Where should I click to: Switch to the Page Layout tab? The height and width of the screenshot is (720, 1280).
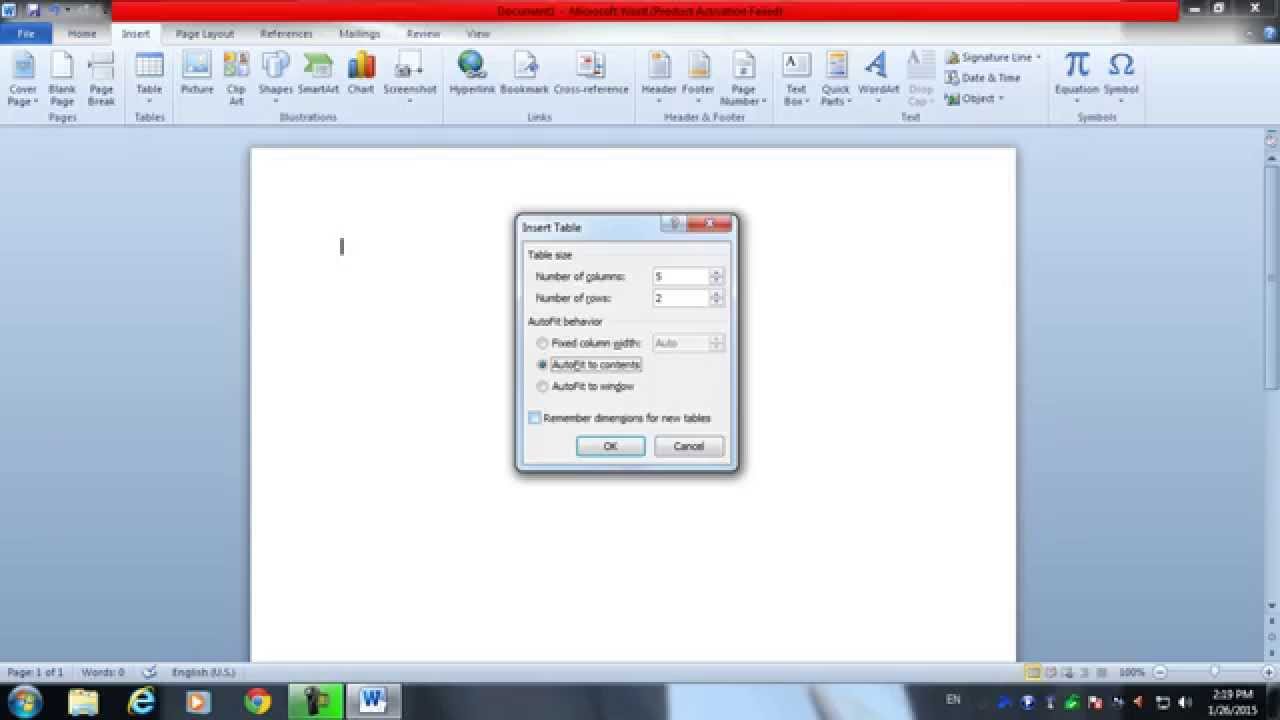coord(204,34)
